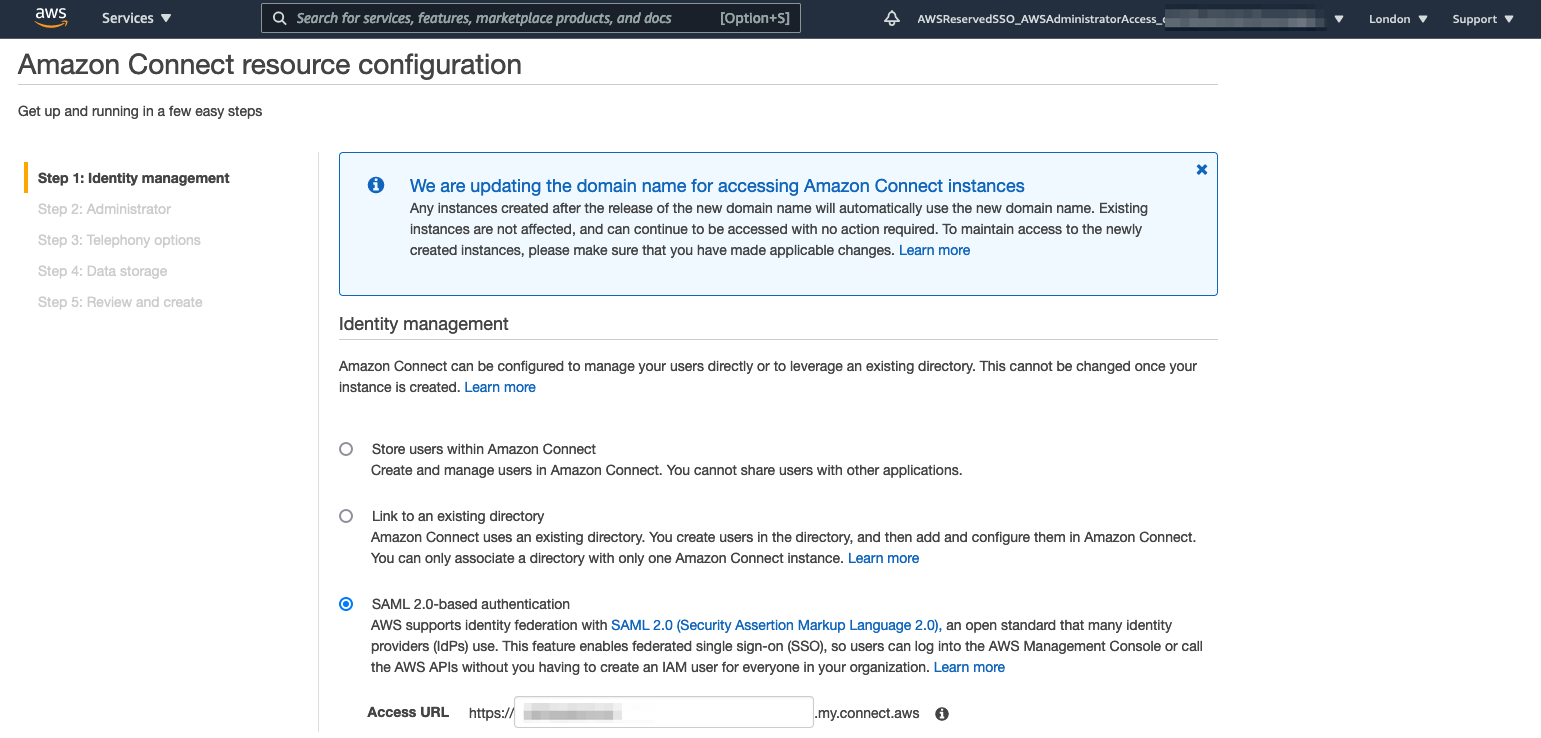Image resolution: width=1541 pixels, height=738 pixels.
Task: Click the Access URL input field
Action: click(x=662, y=711)
